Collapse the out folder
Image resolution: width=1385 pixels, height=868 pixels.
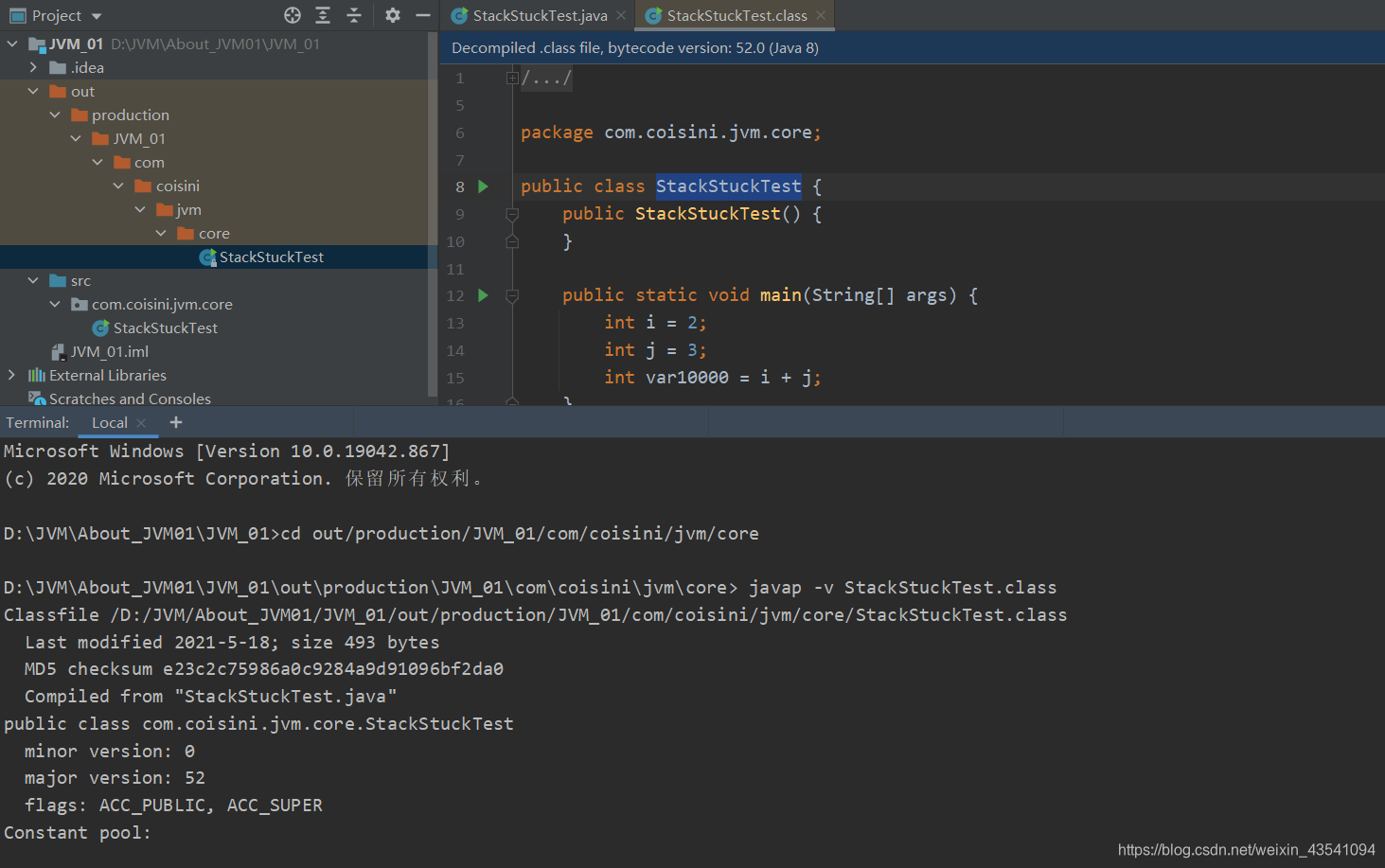tap(33, 91)
